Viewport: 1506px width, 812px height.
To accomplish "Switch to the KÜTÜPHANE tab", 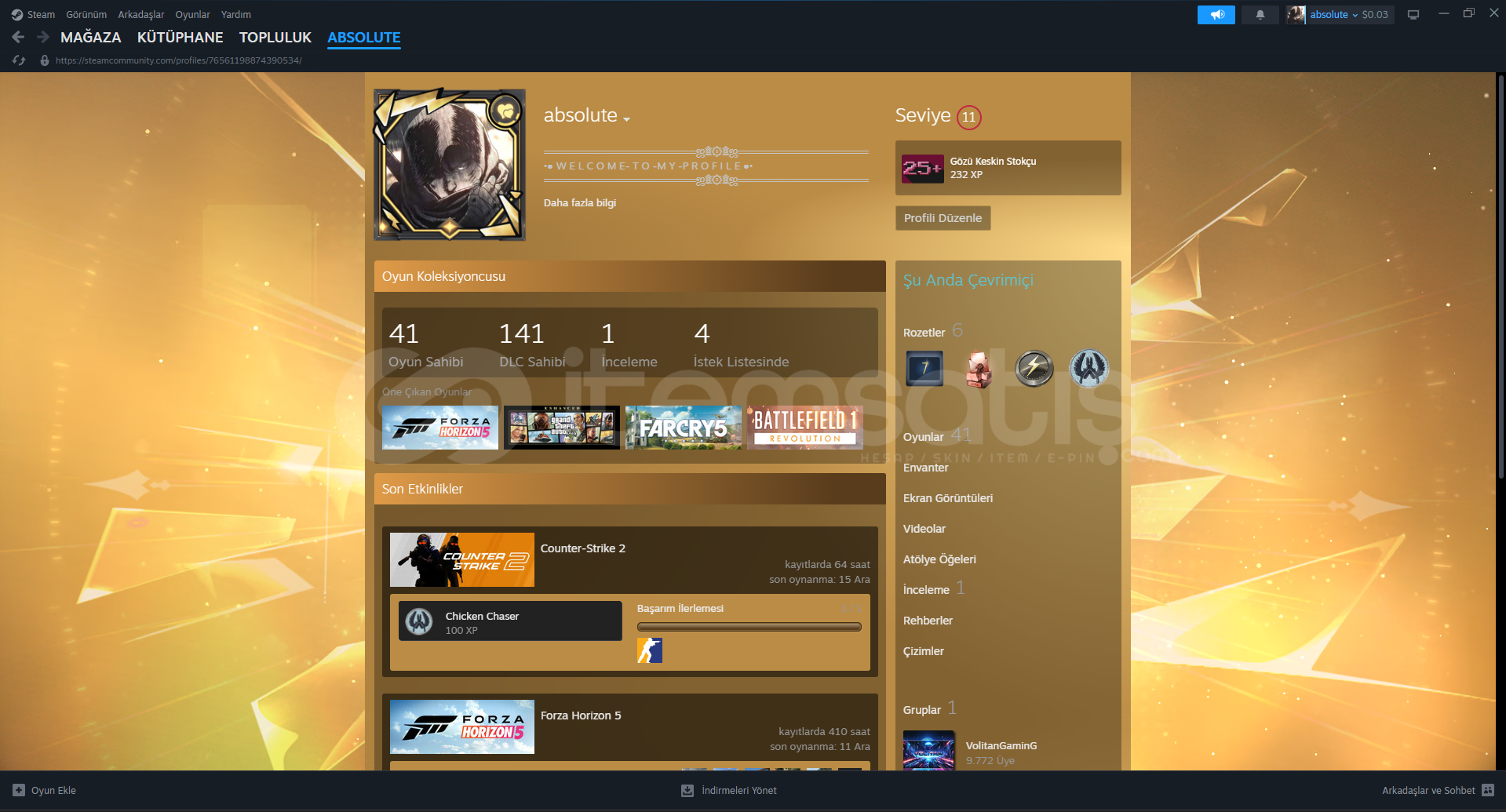I will click(x=181, y=38).
